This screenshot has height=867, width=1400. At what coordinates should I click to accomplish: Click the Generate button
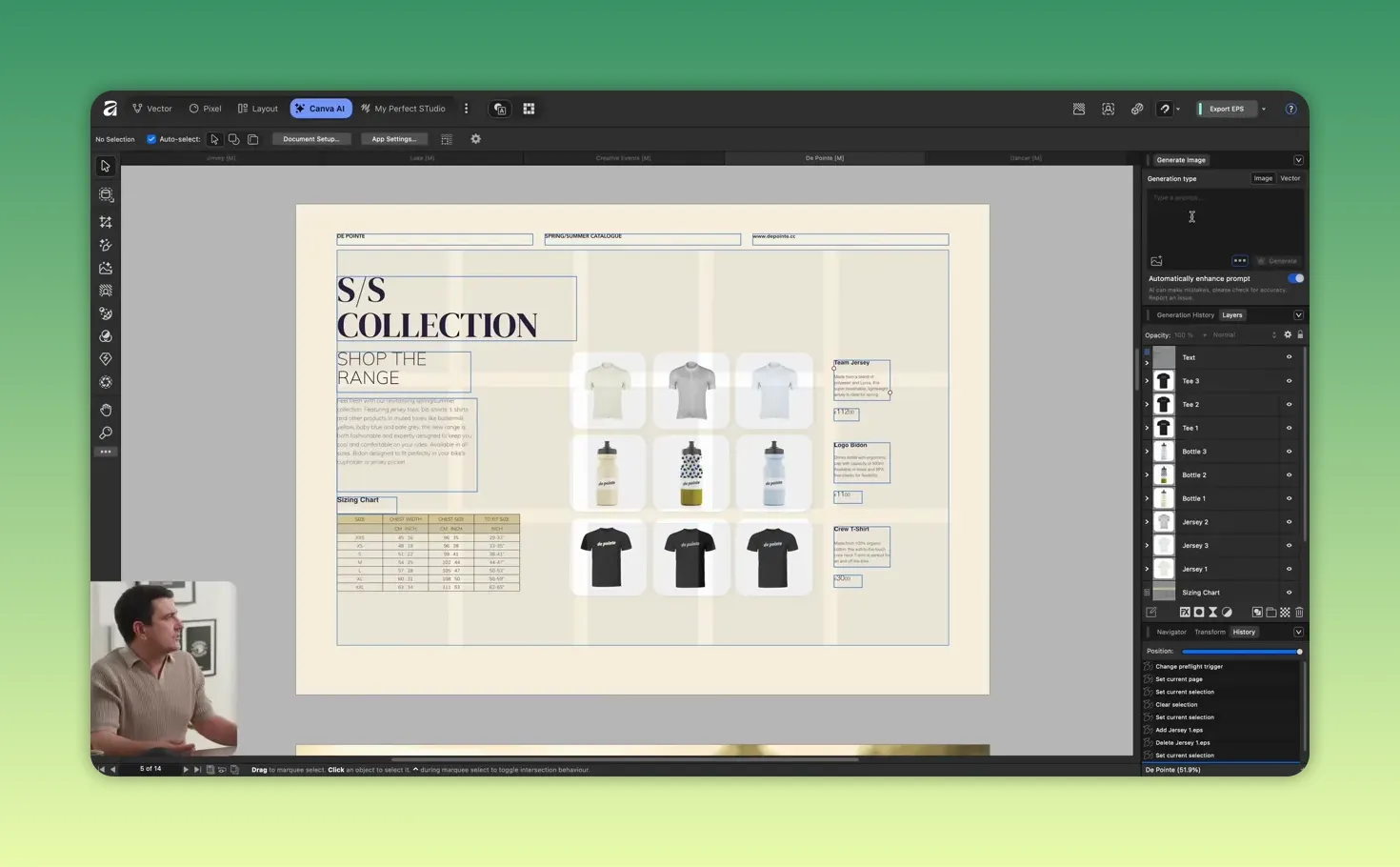click(x=1277, y=260)
